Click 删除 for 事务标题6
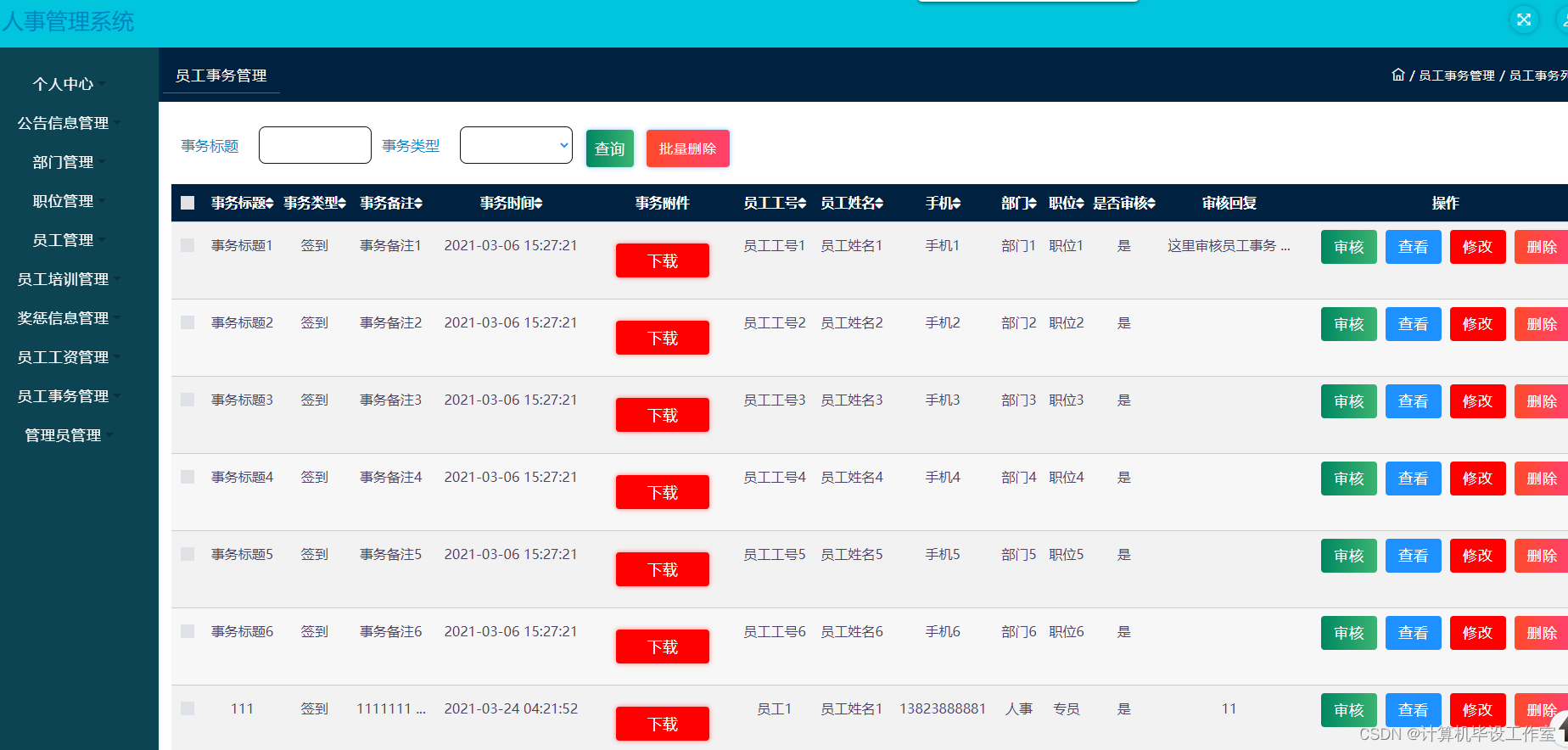1568x750 pixels. 1541,633
